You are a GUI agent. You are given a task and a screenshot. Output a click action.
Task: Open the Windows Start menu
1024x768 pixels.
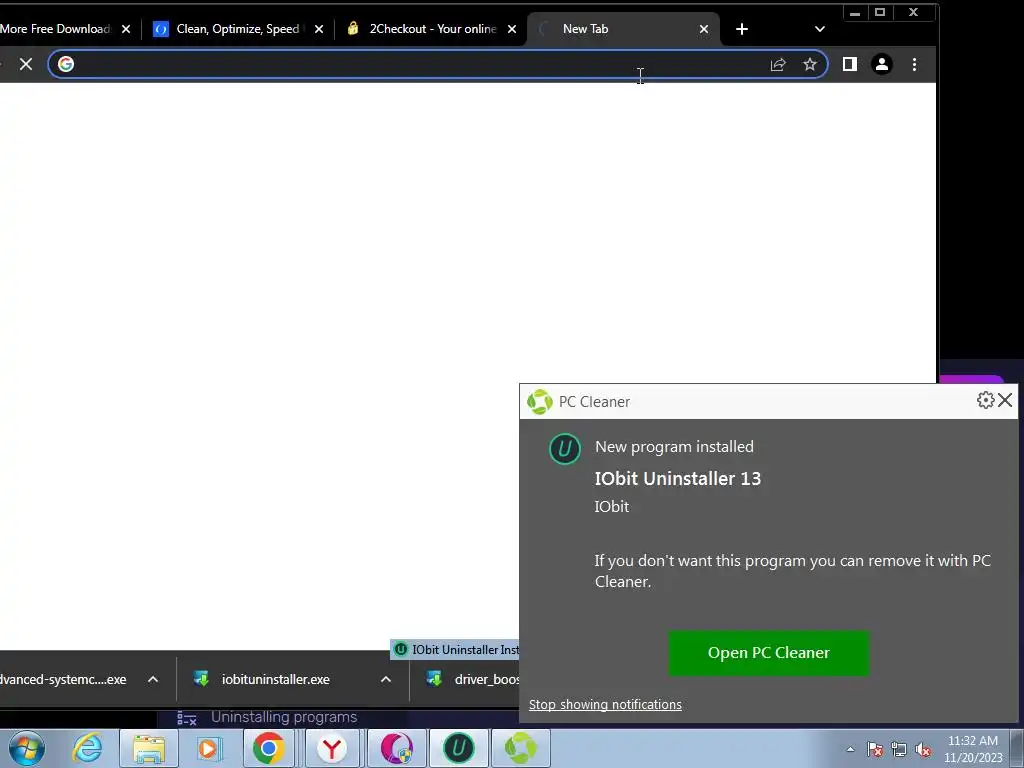coord(27,748)
